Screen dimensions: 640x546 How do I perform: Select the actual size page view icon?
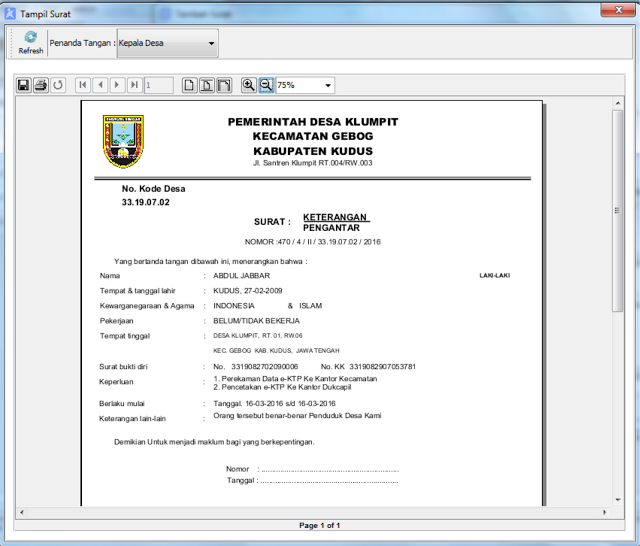click(189, 85)
